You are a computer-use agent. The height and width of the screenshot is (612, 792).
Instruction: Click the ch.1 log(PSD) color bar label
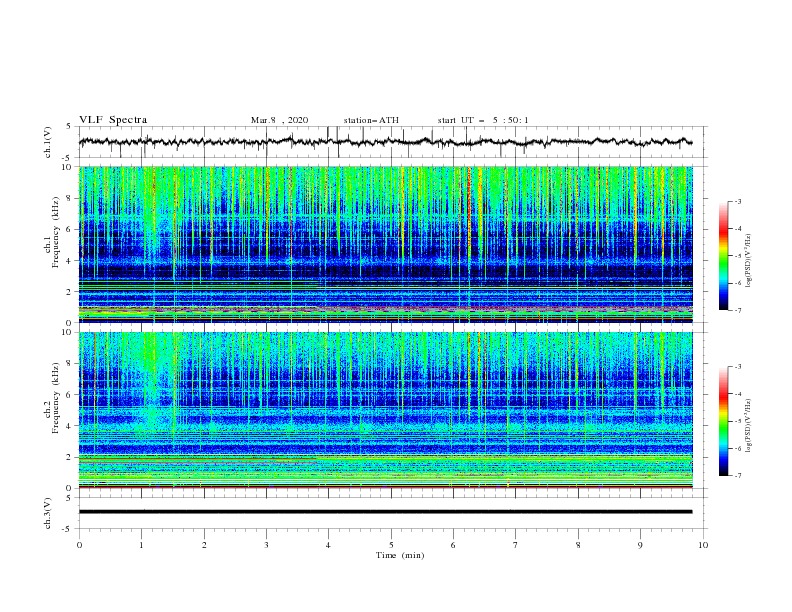pyautogui.click(x=748, y=261)
